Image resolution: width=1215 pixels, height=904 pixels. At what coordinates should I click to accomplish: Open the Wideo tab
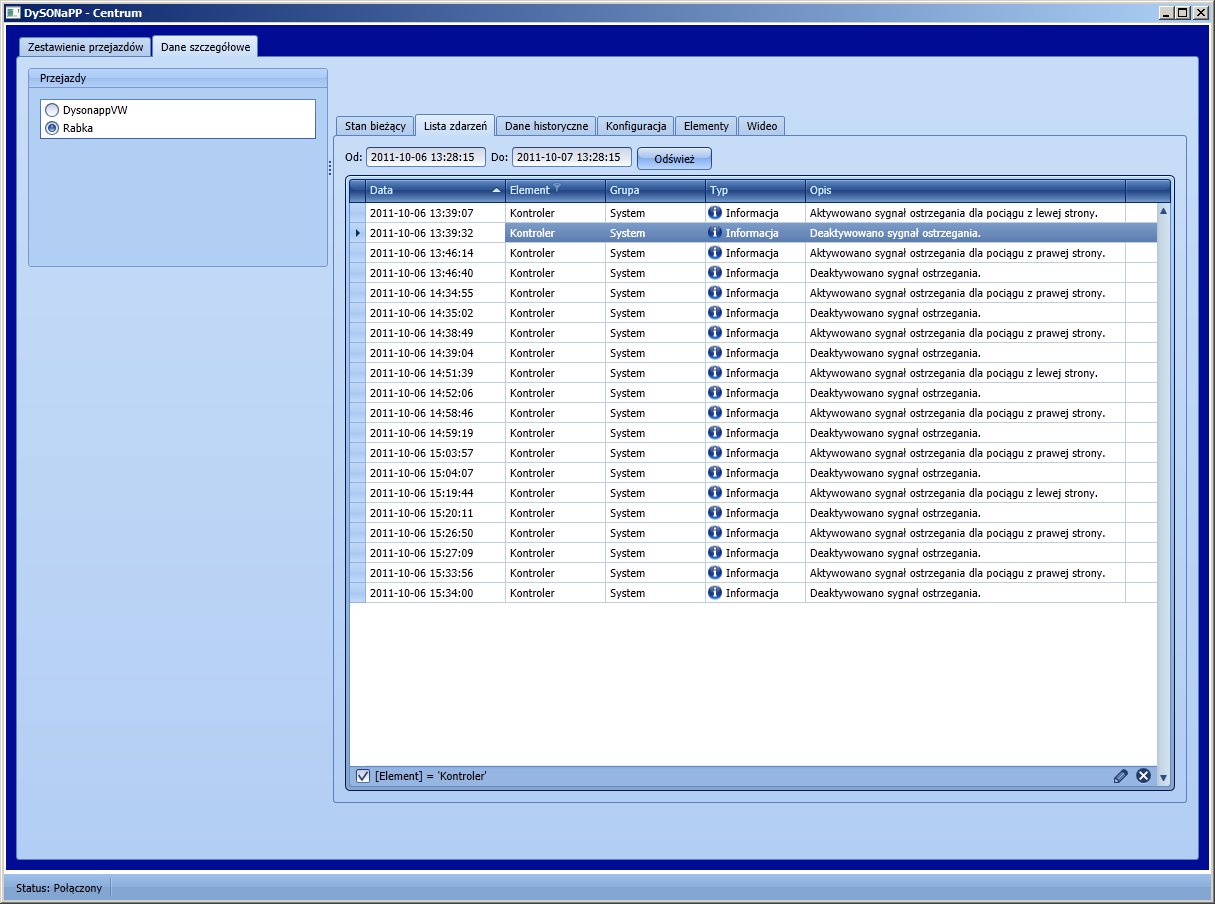click(762, 126)
